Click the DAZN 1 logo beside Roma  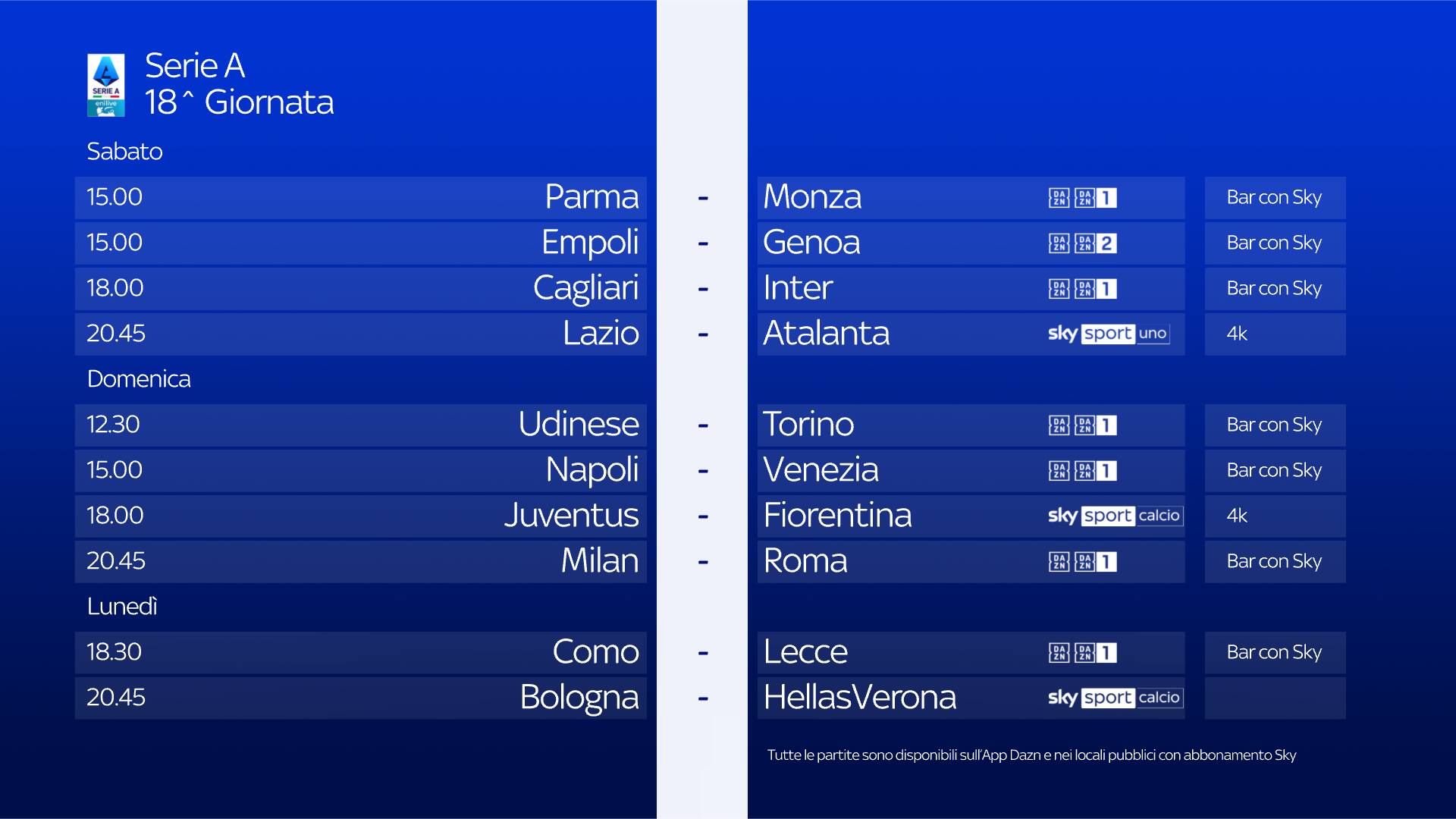1083,562
